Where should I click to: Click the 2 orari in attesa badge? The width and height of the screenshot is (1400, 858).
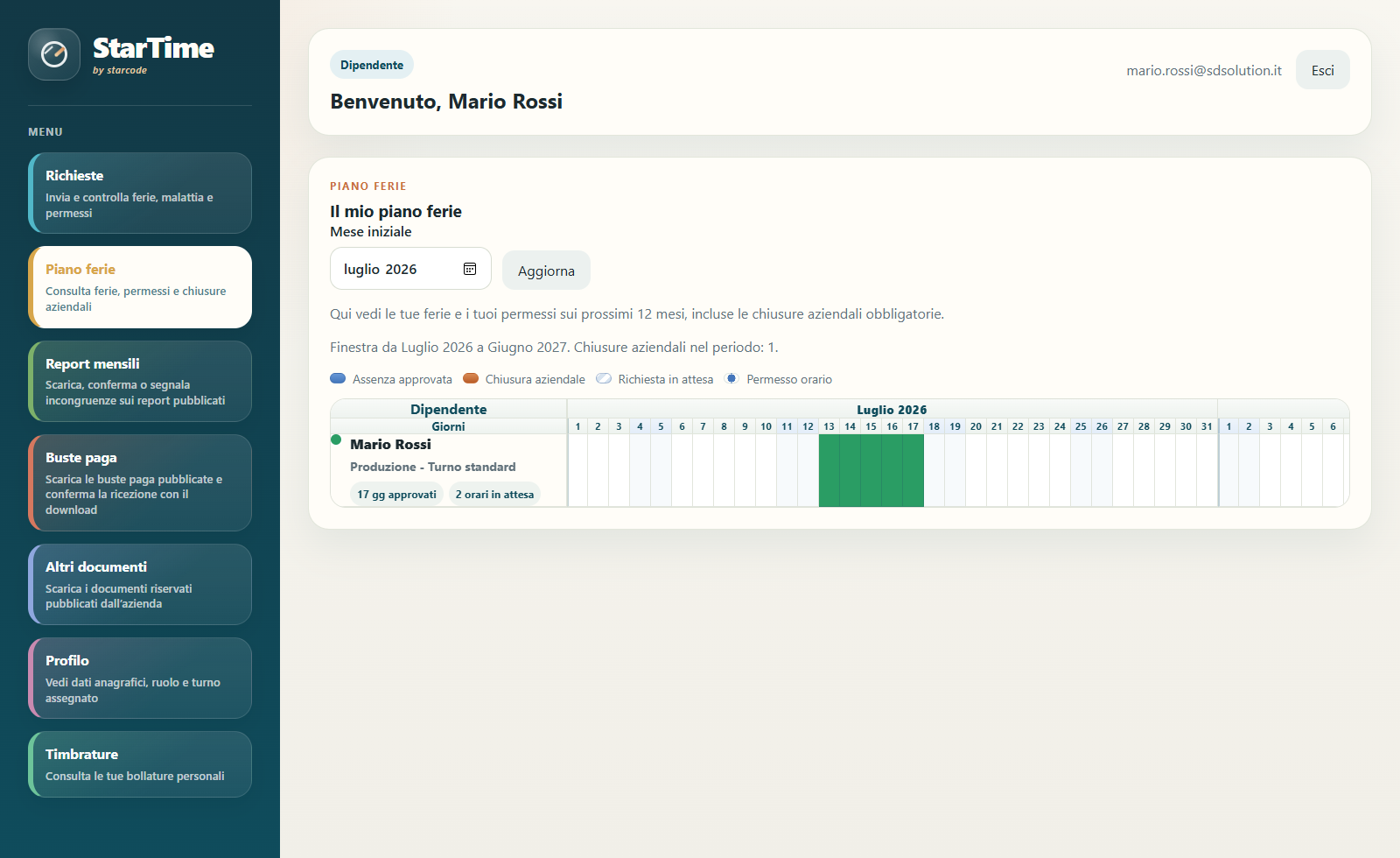point(494,495)
